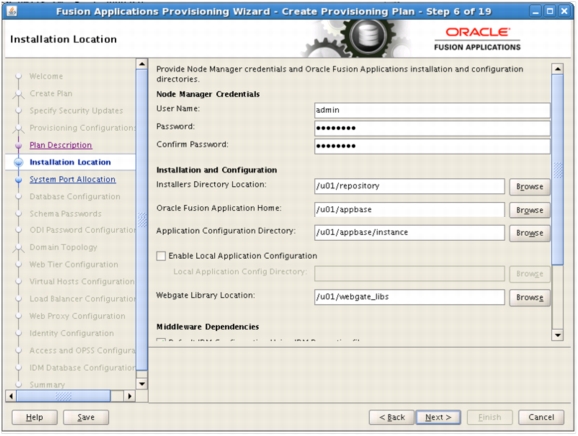
Task: Click Load Balancer Configuration step
Action: pyautogui.click(x=83, y=299)
